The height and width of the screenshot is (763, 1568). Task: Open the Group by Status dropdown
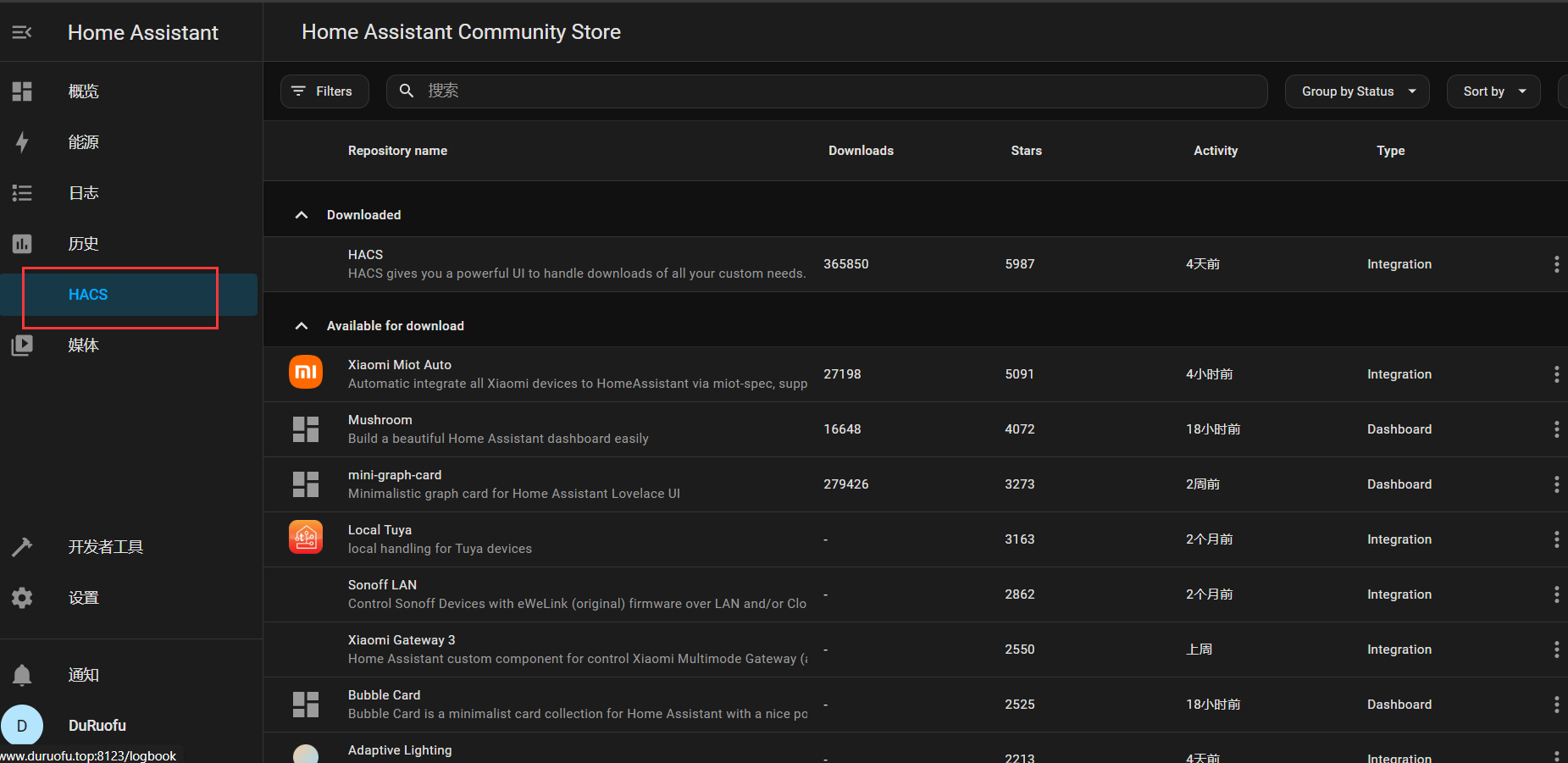click(x=1357, y=91)
